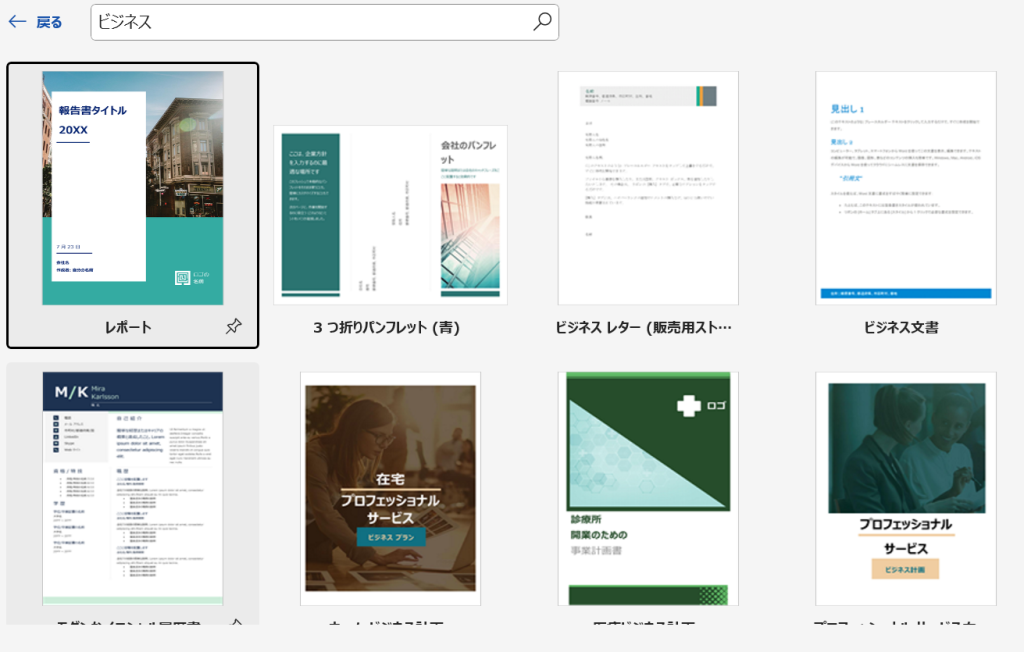Image resolution: width=1024 pixels, height=652 pixels.
Task: Click the QR code icon on report cover
Action: coord(182,279)
